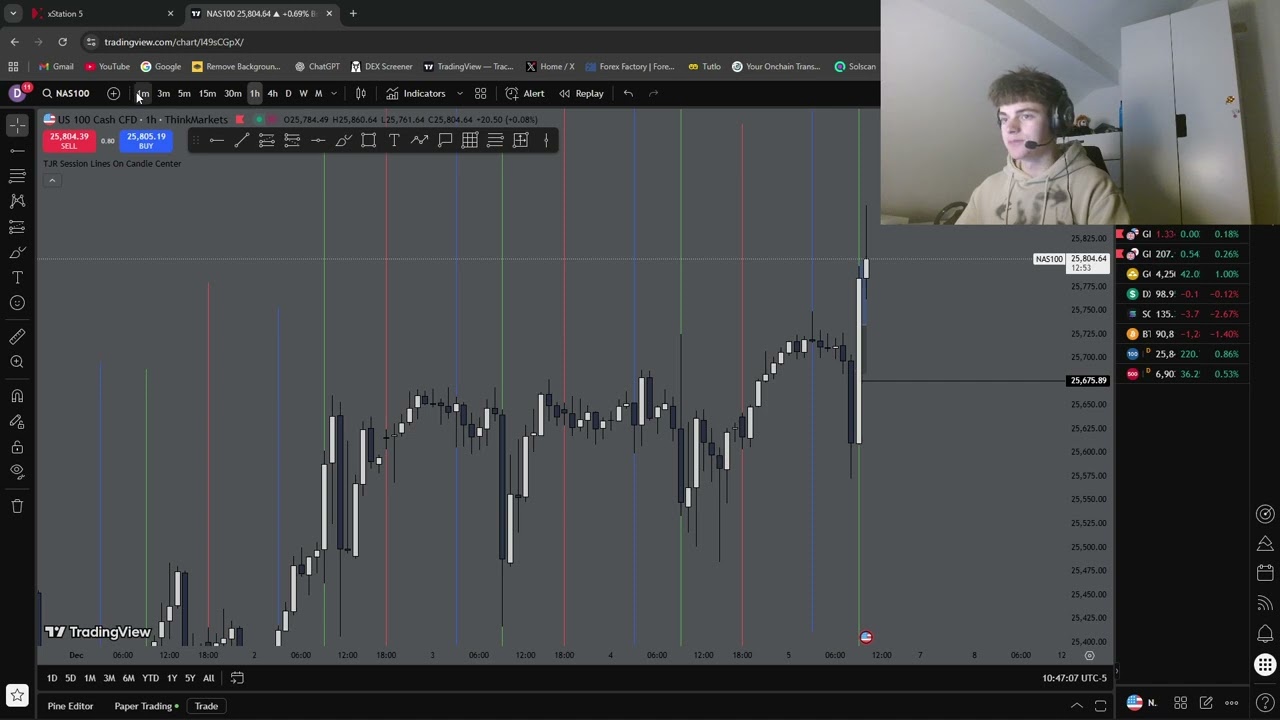The height and width of the screenshot is (720, 1280).
Task: Open the new browser tab plus button
Action: (353, 14)
